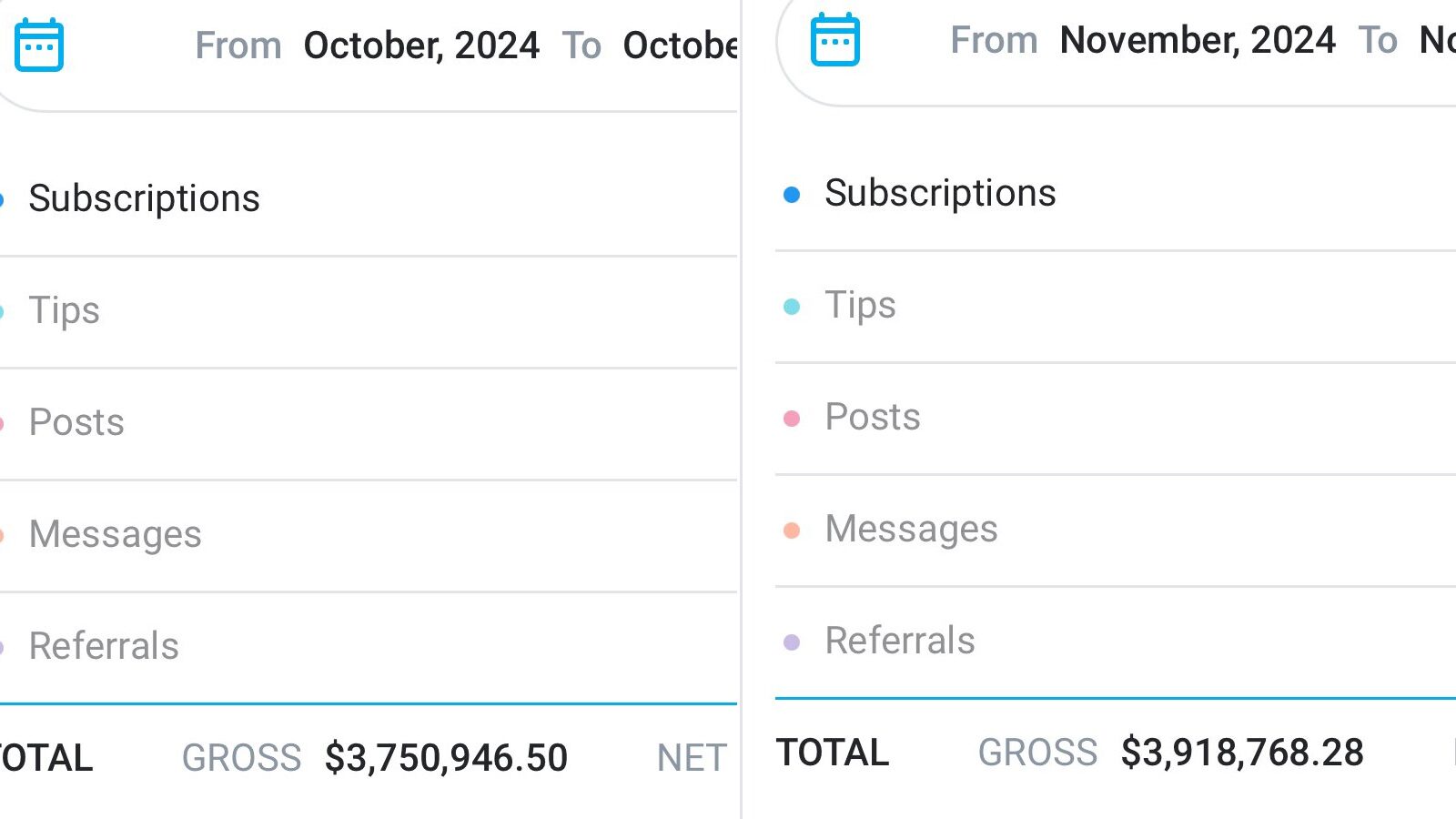Click the calendar icon in the November panel
Screen dimensions: 1456x819
(x=834, y=39)
